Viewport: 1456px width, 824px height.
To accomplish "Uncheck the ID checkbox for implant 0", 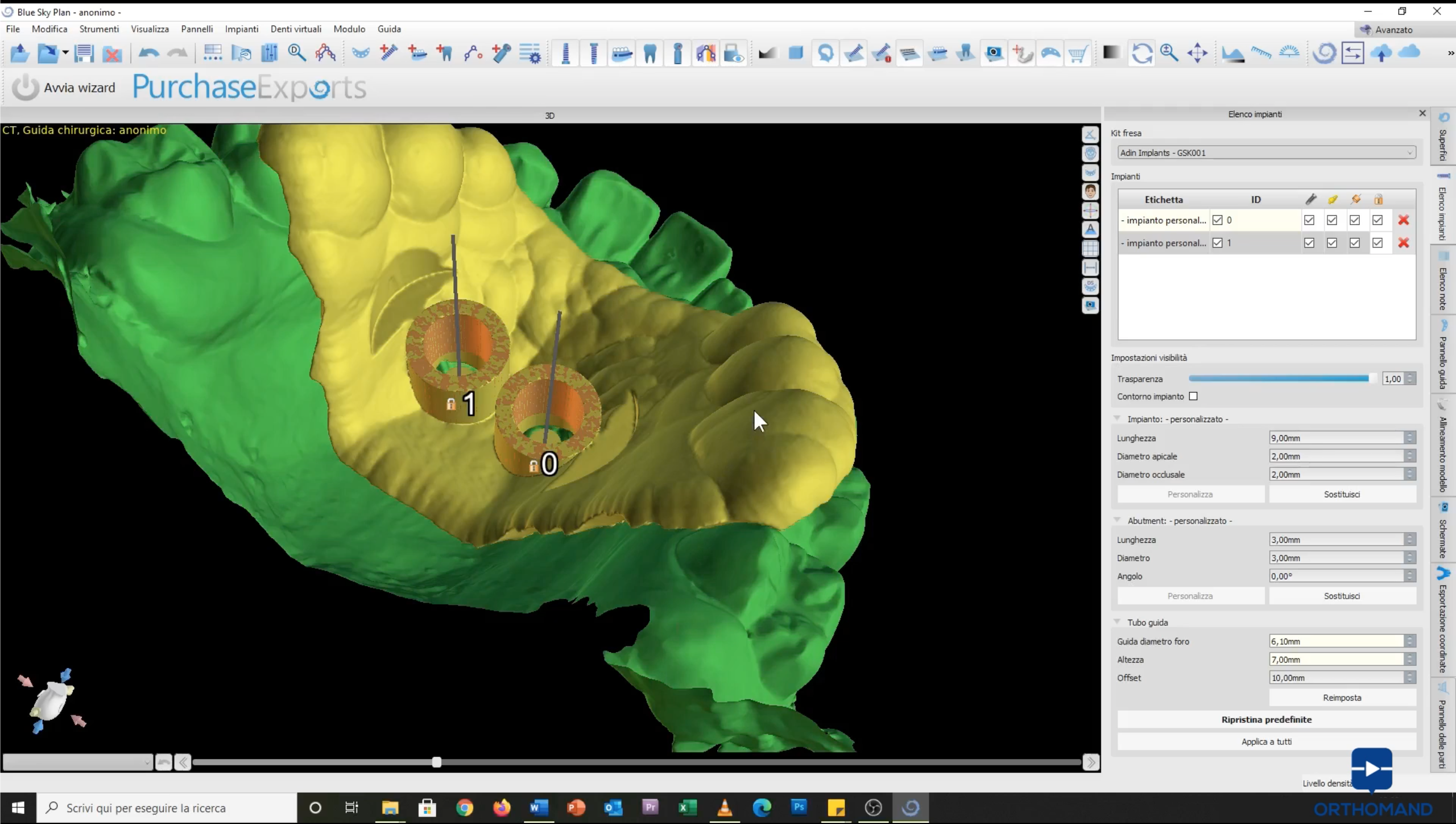I will click(1217, 220).
